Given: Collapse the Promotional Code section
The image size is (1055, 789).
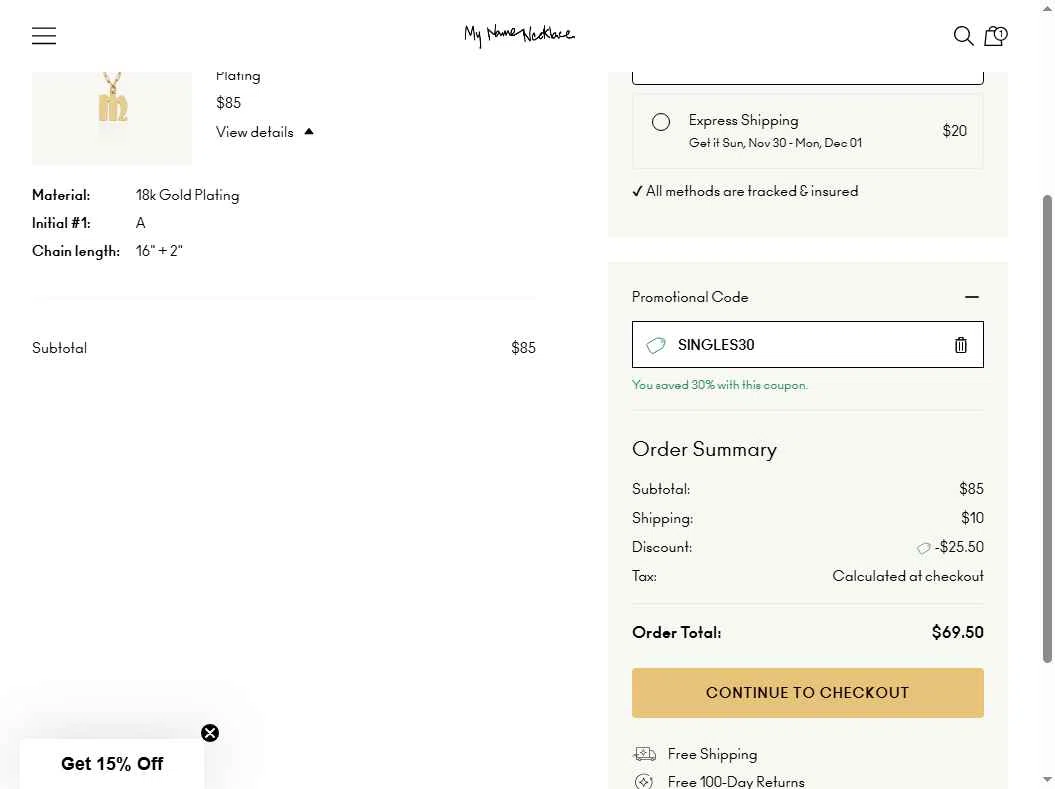Looking at the screenshot, I should click(971, 297).
